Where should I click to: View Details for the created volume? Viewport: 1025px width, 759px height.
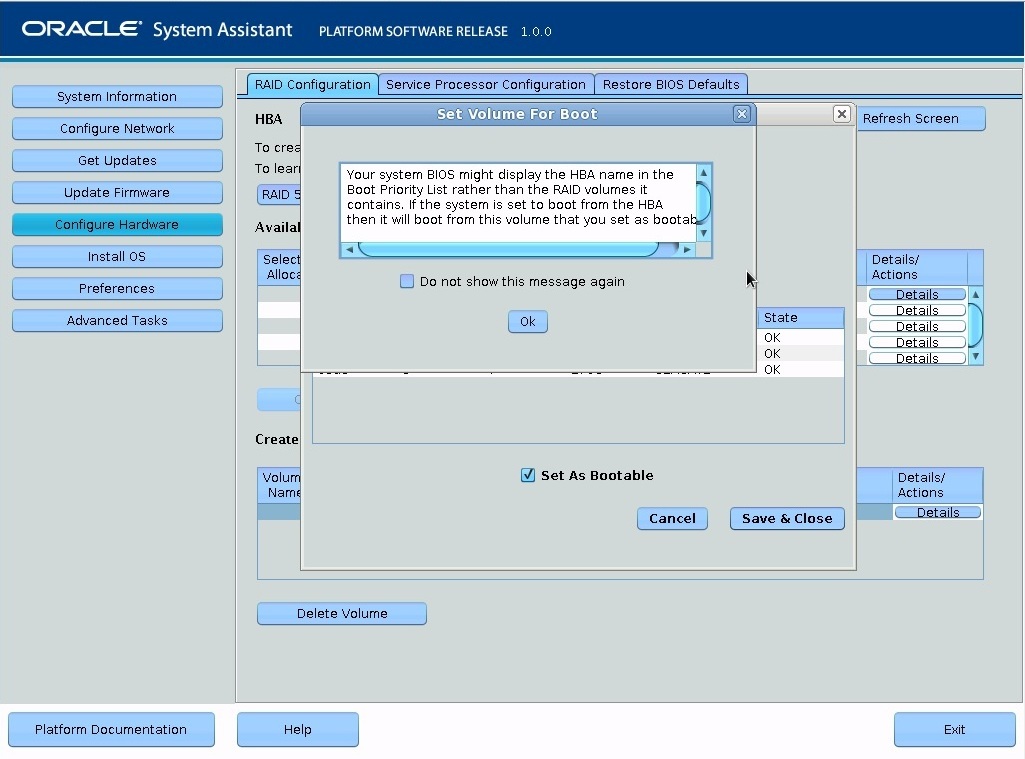coord(937,511)
